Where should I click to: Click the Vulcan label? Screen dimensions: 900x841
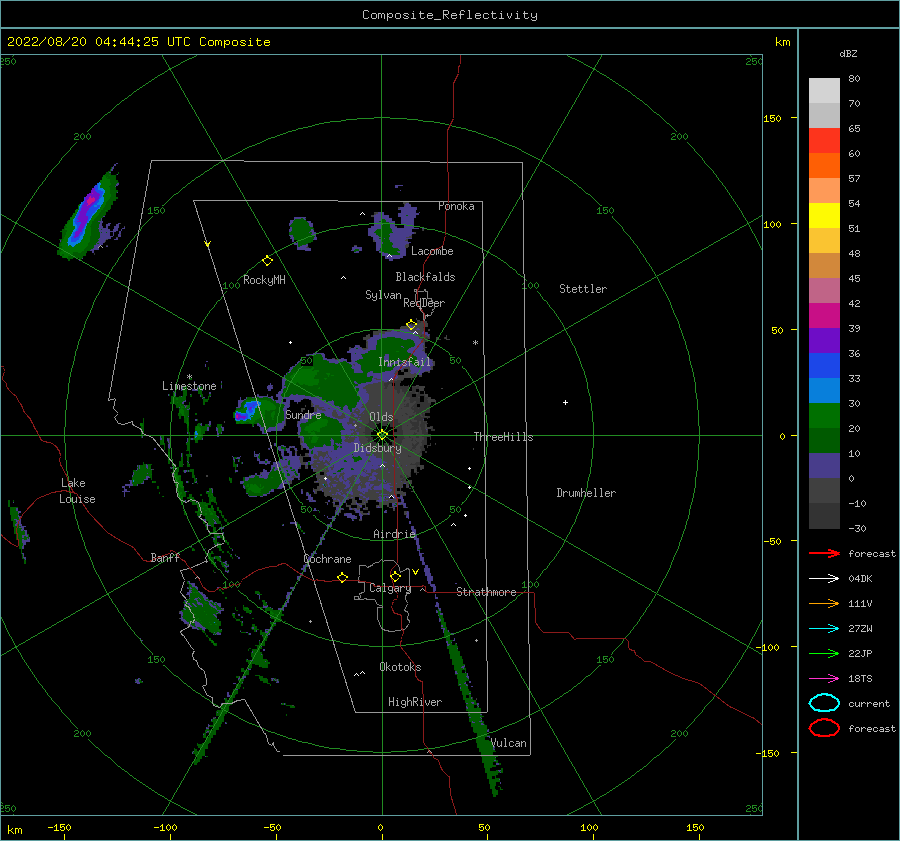tap(509, 743)
